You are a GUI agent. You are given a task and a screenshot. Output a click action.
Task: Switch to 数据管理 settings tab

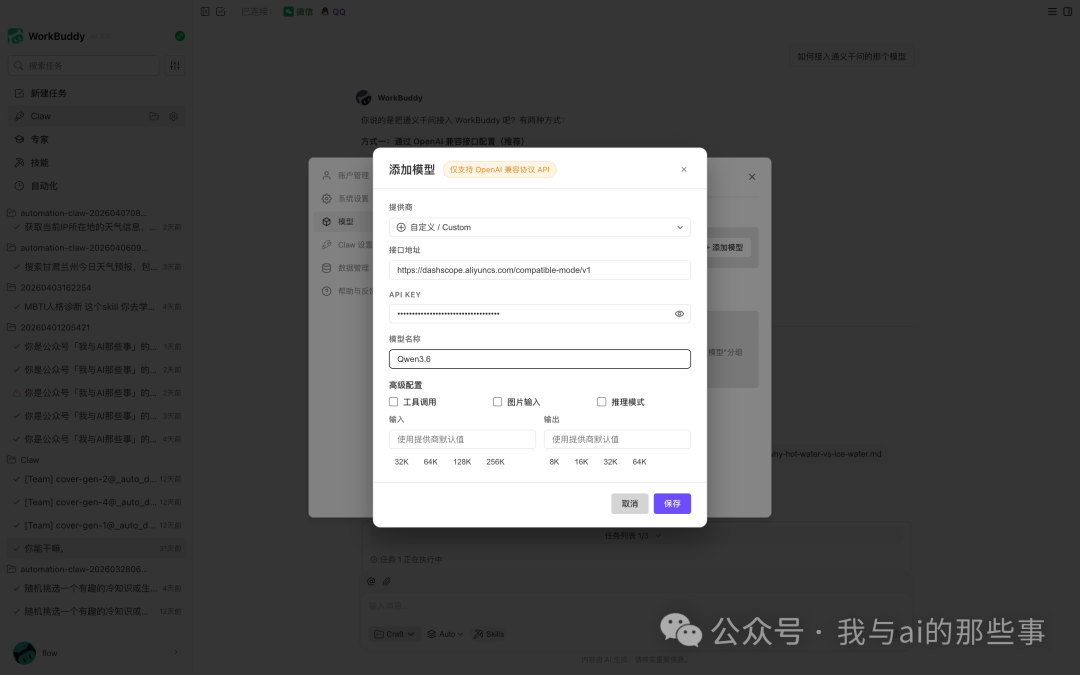point(345,268)
